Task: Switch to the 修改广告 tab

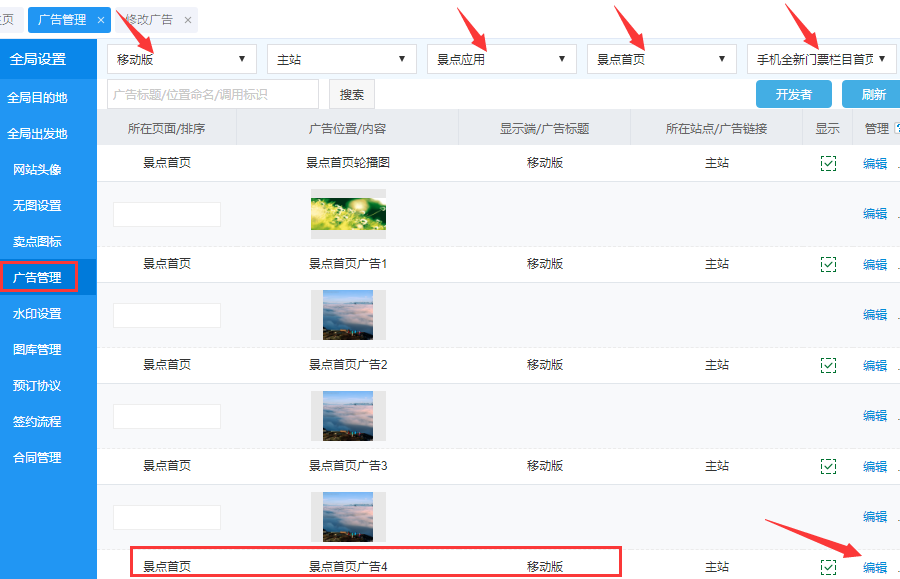Action: point(148,20)
